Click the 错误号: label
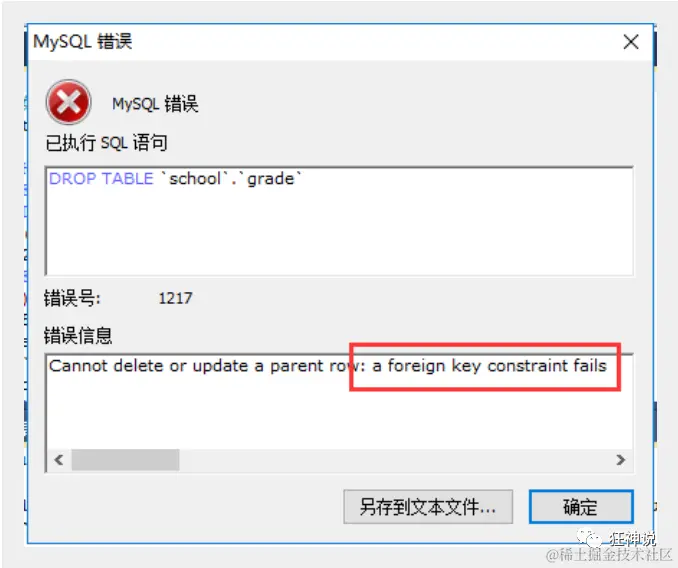678x568 pixels. [x=72, y=298]
